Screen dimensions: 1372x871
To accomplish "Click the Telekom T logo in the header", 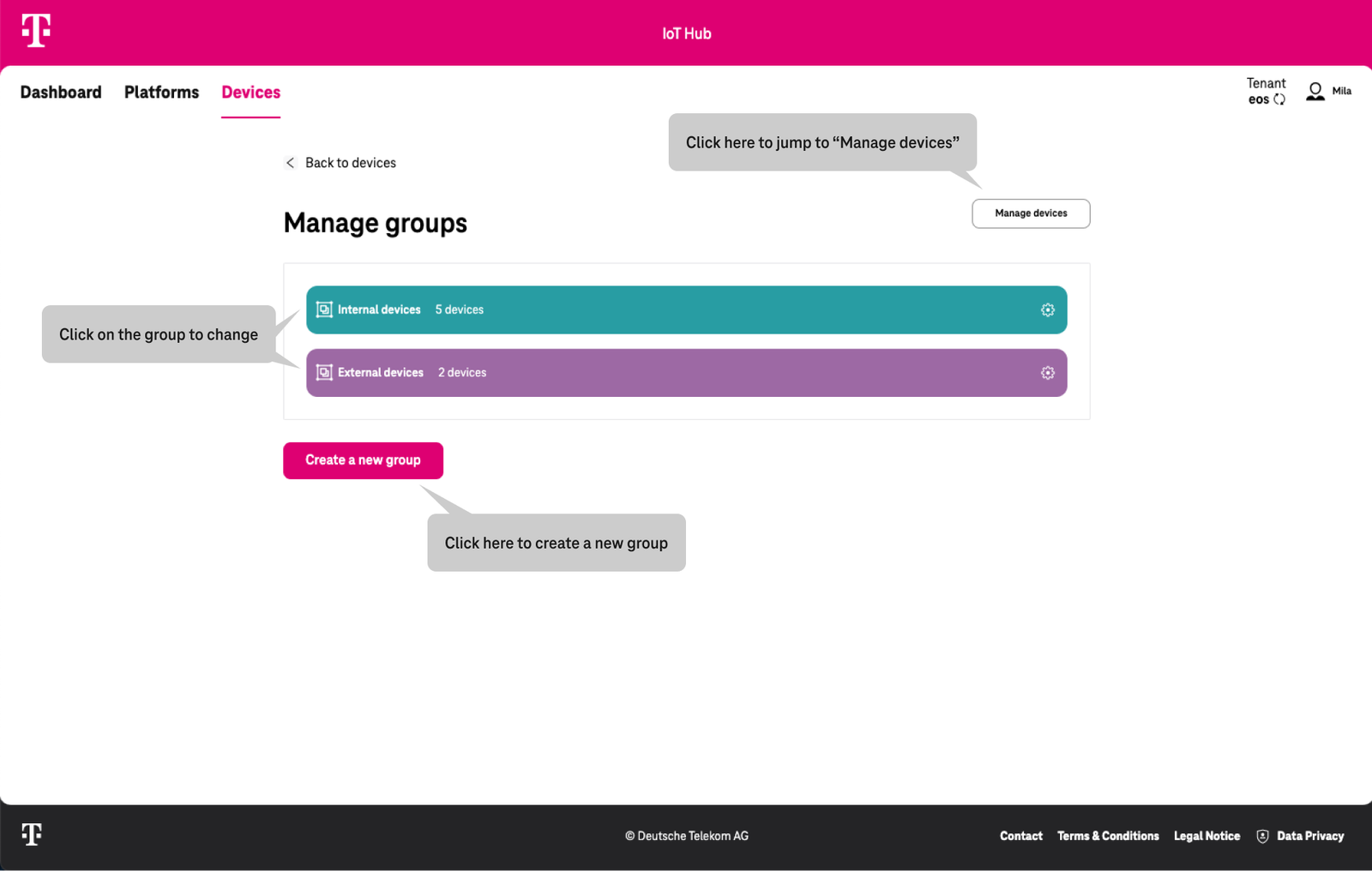I will coord(34,32).
